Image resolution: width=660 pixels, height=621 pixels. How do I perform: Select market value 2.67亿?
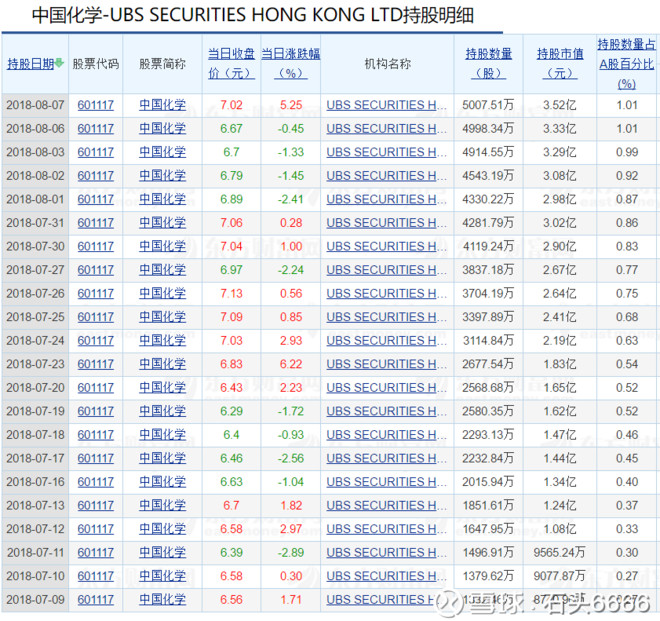(559, 270)
